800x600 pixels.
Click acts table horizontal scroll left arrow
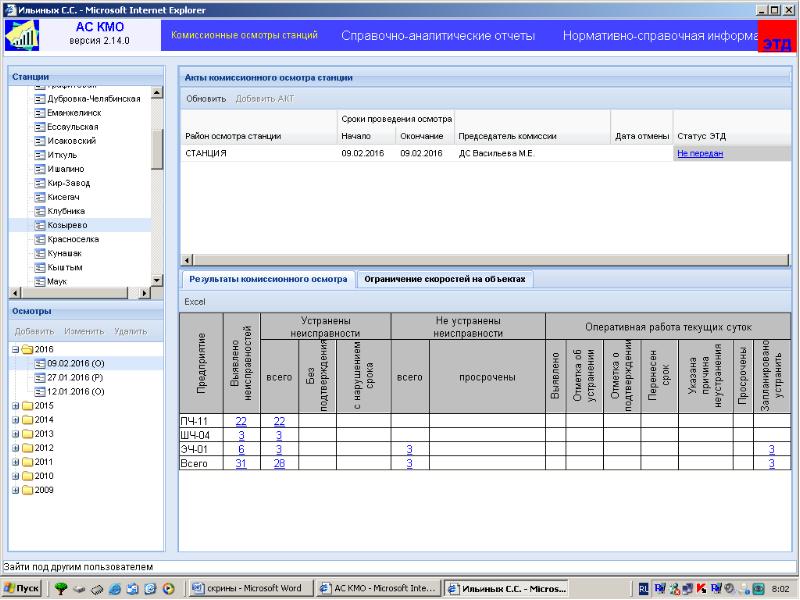point(187,261)
